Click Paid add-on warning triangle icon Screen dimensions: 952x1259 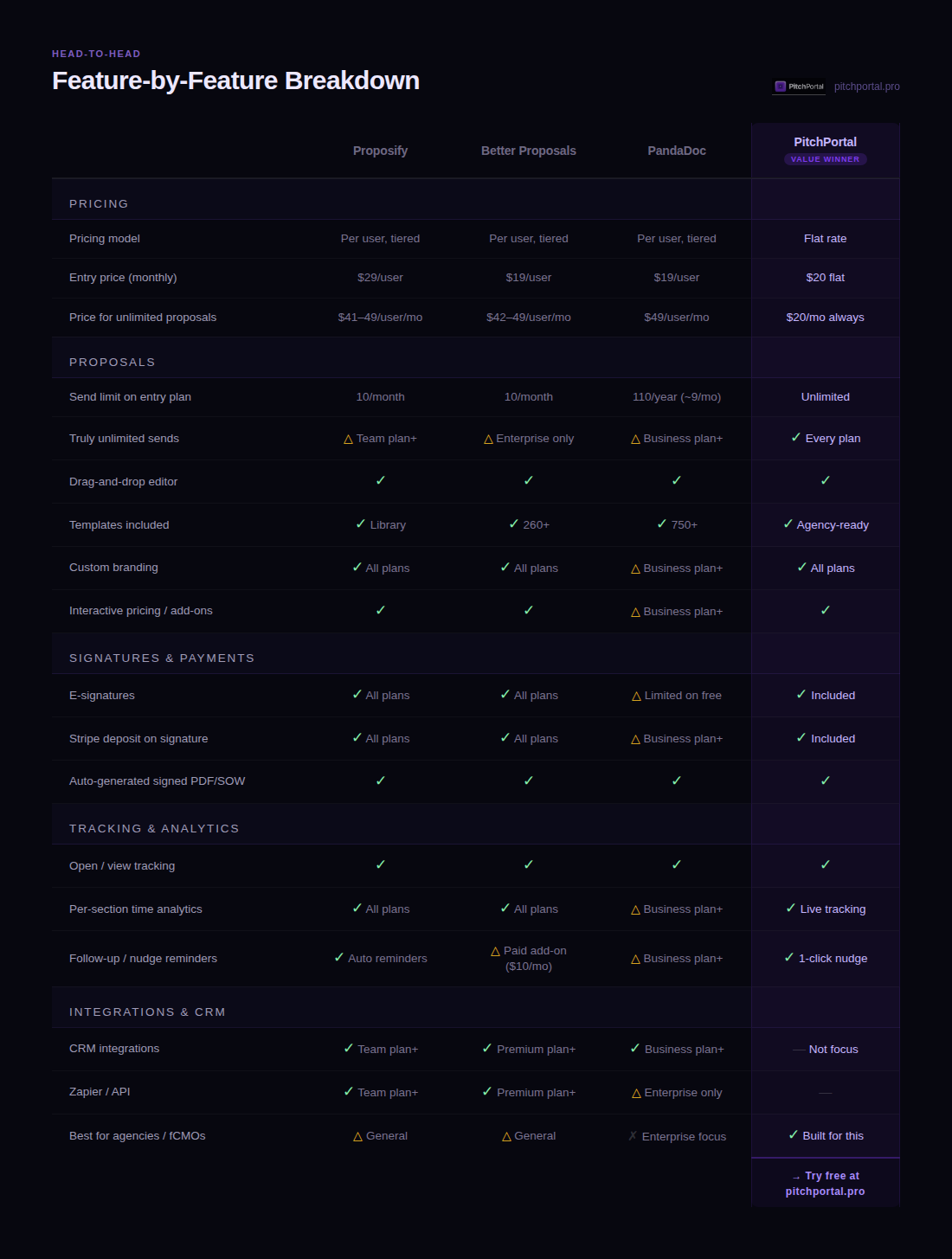495,951
